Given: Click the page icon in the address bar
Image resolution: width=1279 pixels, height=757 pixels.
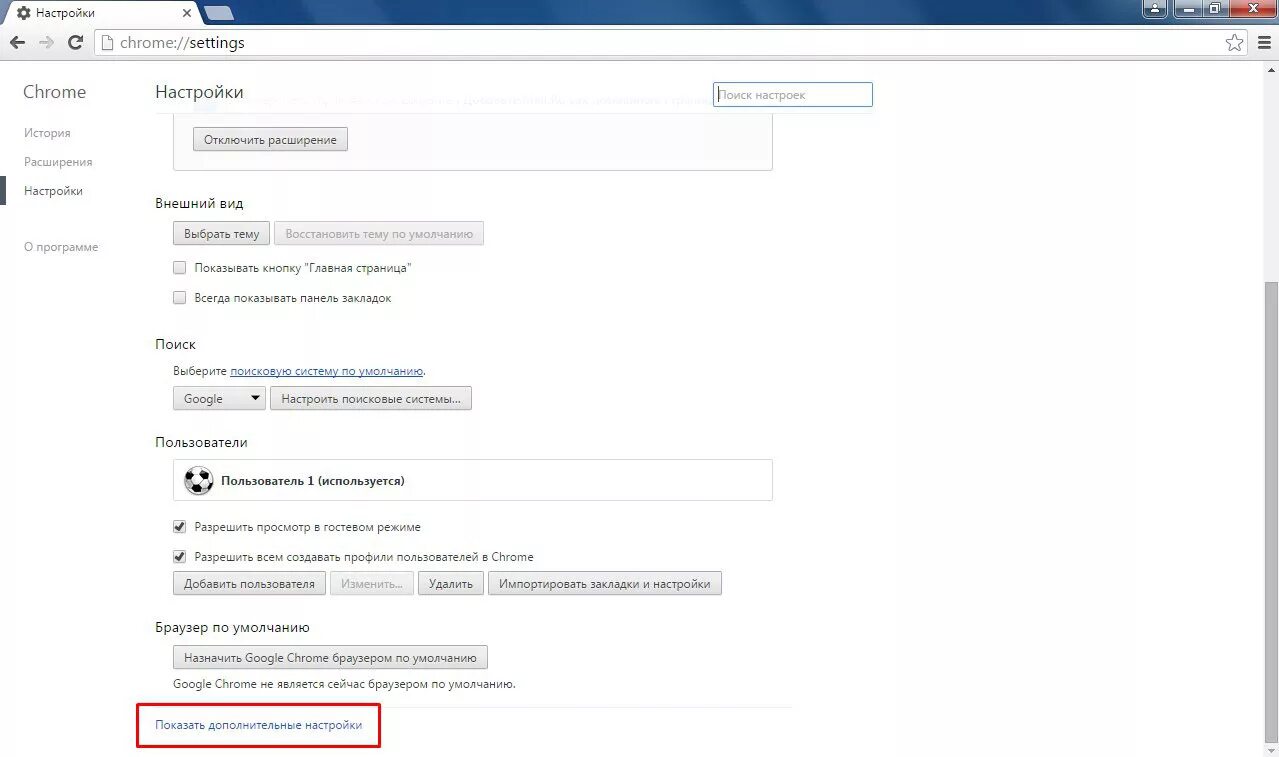Looking at the screenshot, I should pyautogui.click(x=107, y=43).
